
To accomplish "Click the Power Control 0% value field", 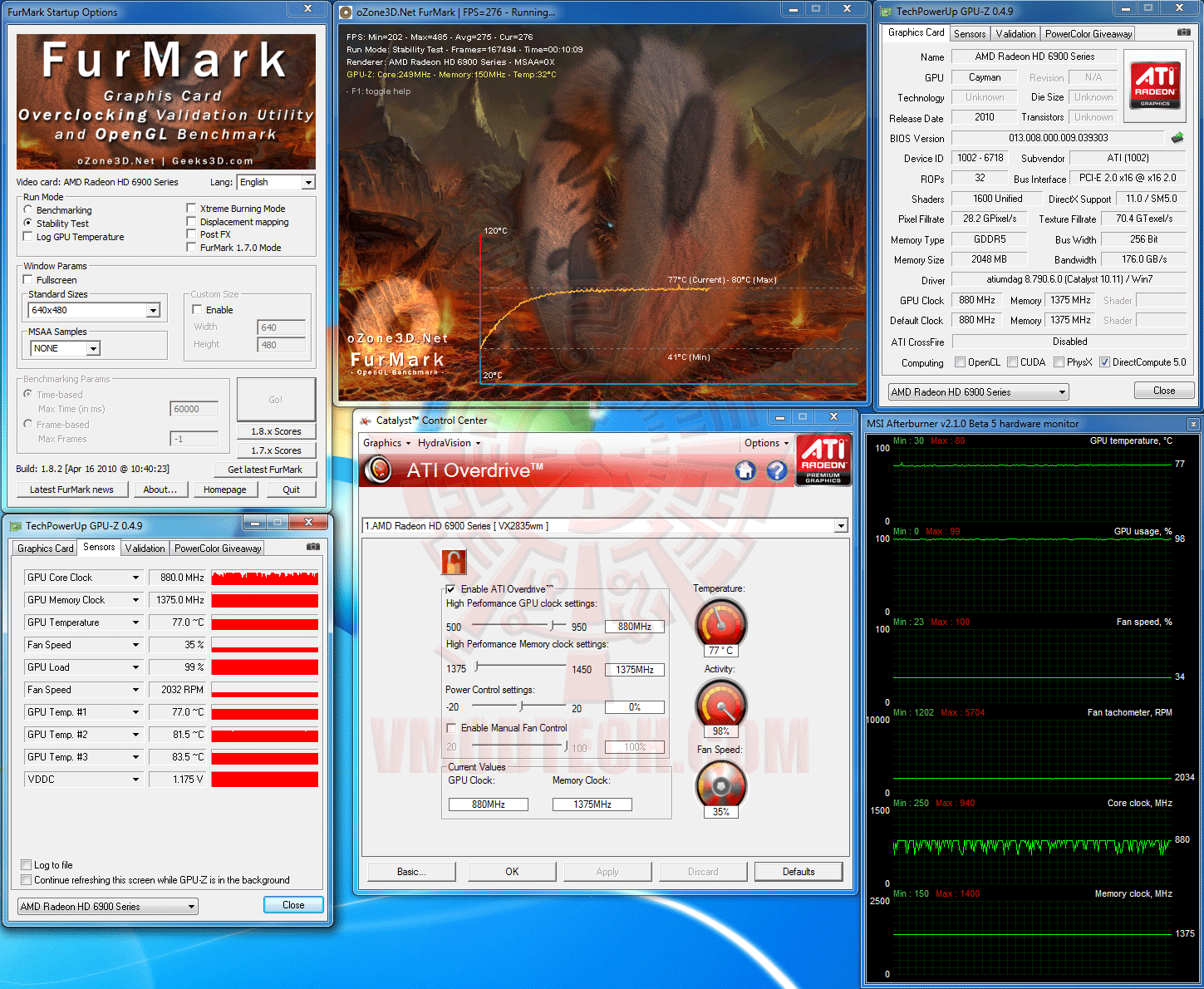I will [635, 707].
